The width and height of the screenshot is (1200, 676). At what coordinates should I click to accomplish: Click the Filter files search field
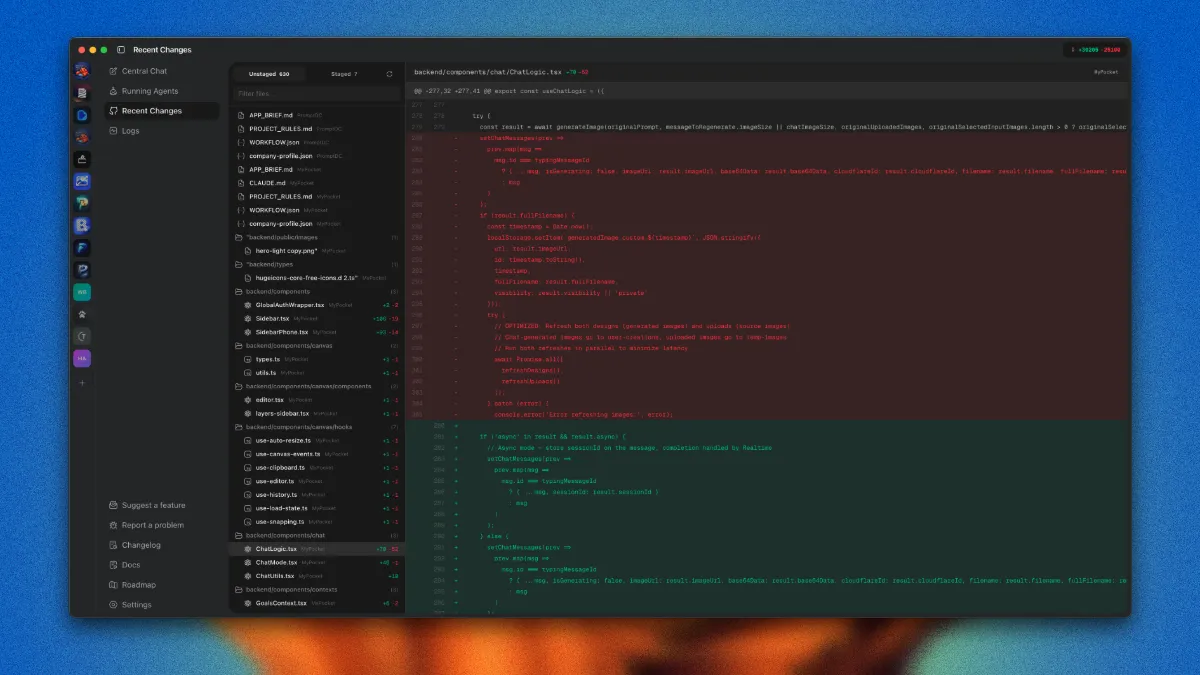(x=316, y=94)
